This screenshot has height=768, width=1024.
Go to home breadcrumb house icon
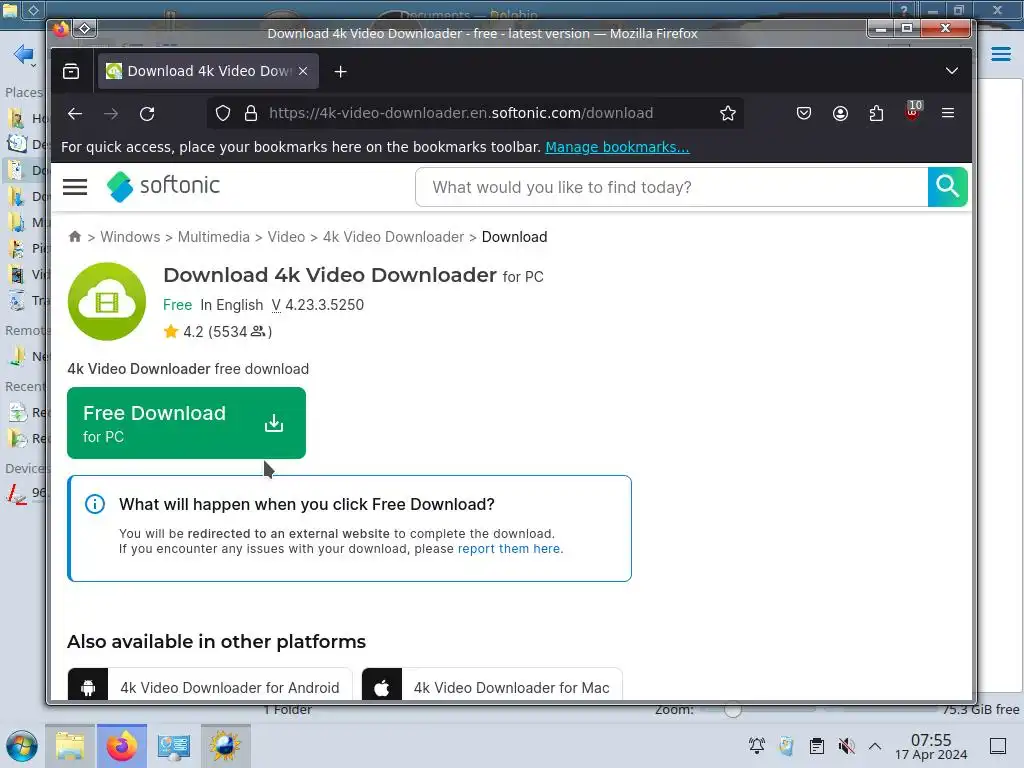pos(75,236)
